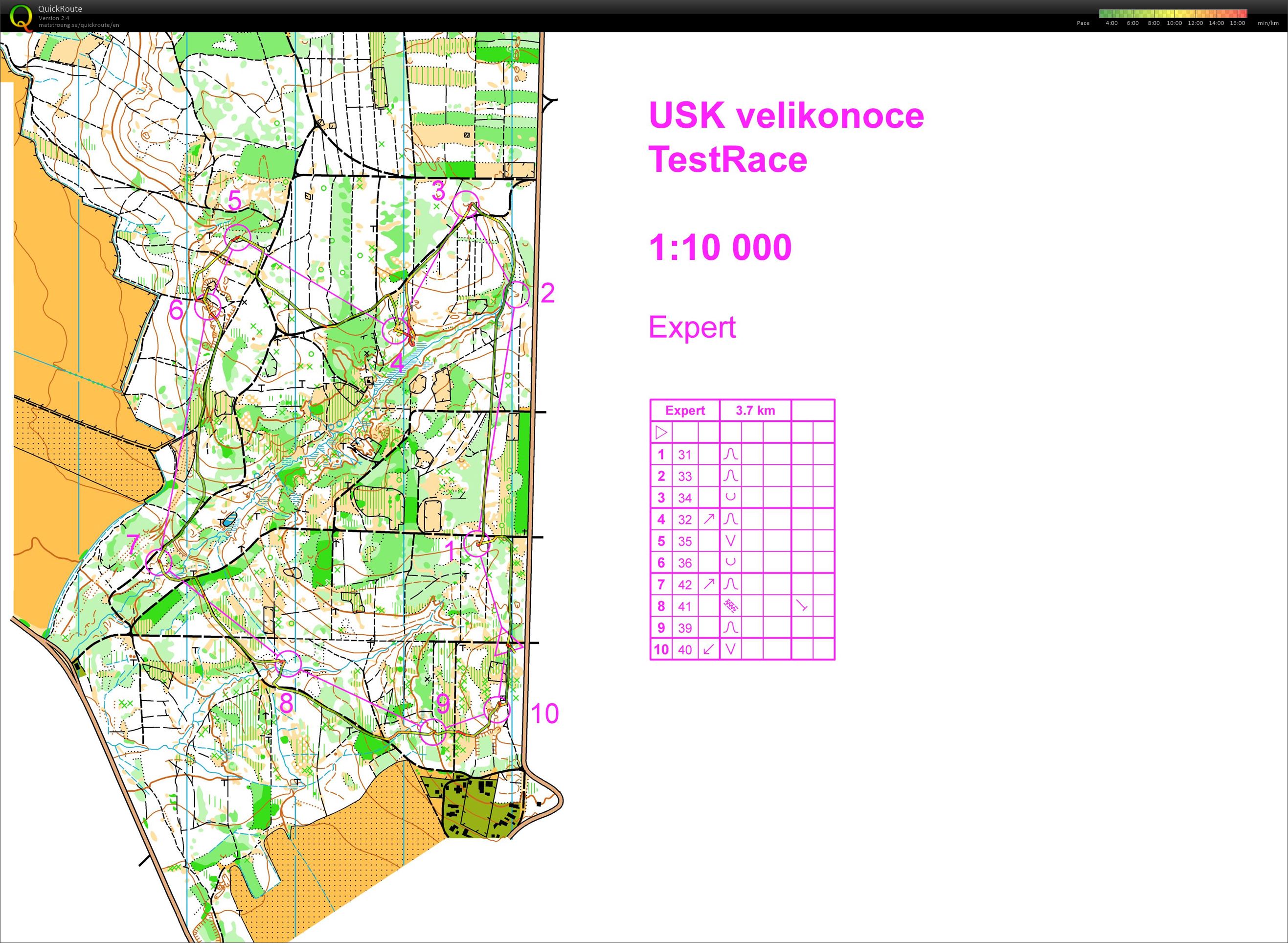1288x943 pixels.
Task: Click the 'QuickRoute' application name text
Action: [x=60, y=8]
